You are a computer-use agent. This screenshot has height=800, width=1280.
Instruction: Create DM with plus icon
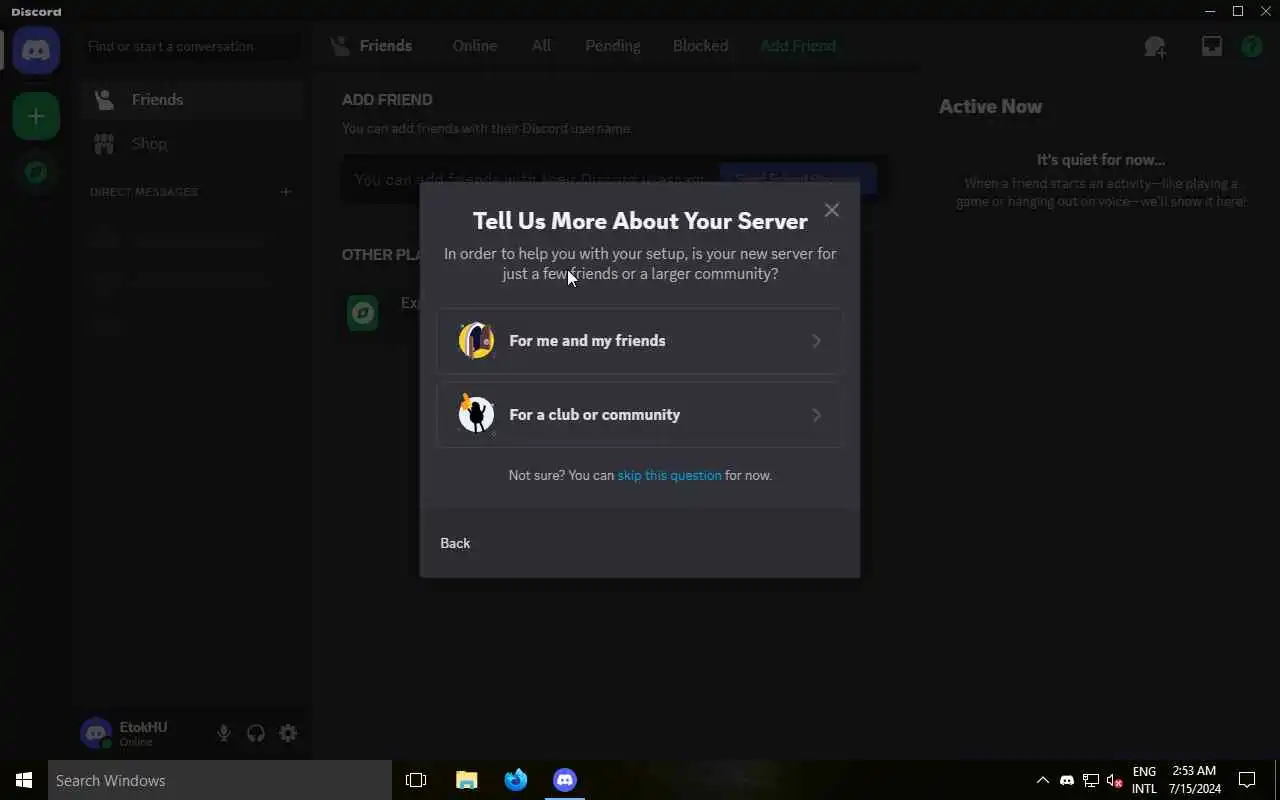pyautogui.click(x=286, y=191)
